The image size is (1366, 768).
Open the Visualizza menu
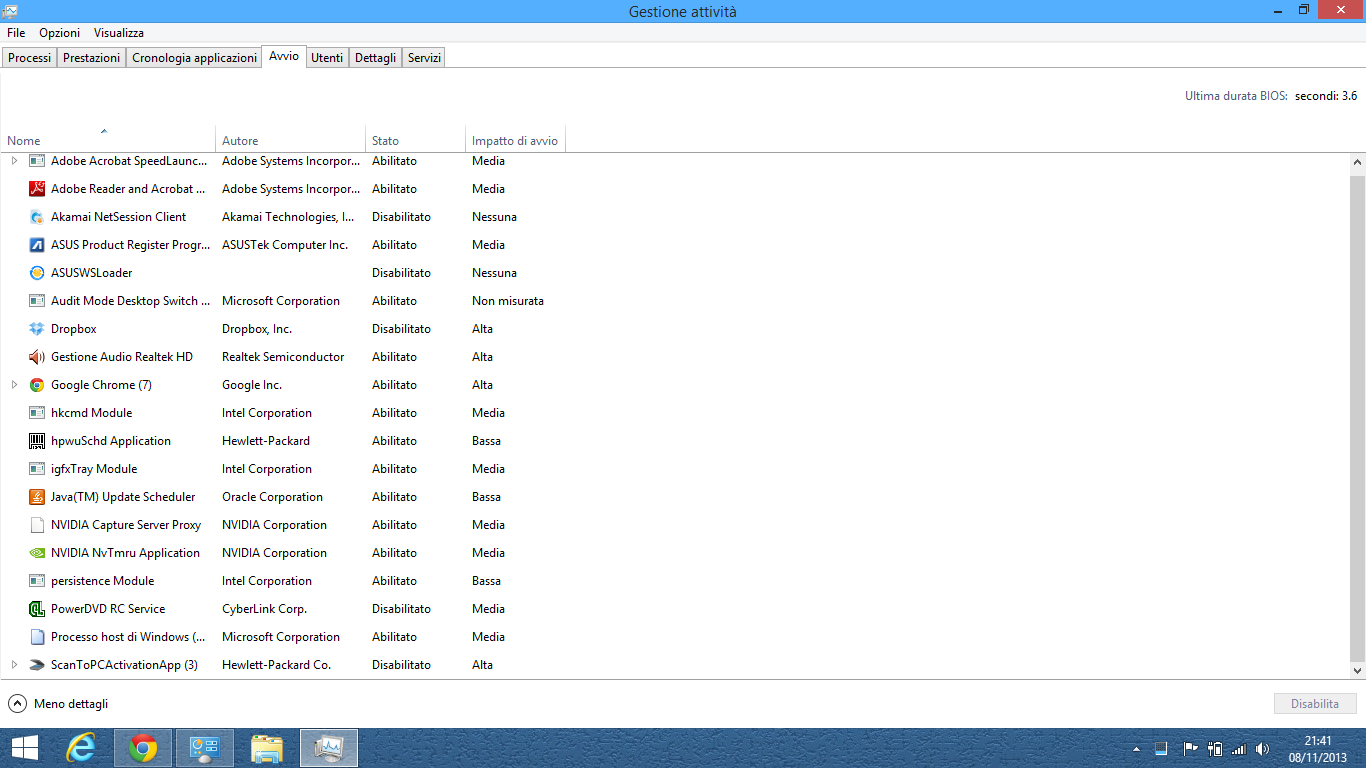click(x=119, y=33)
